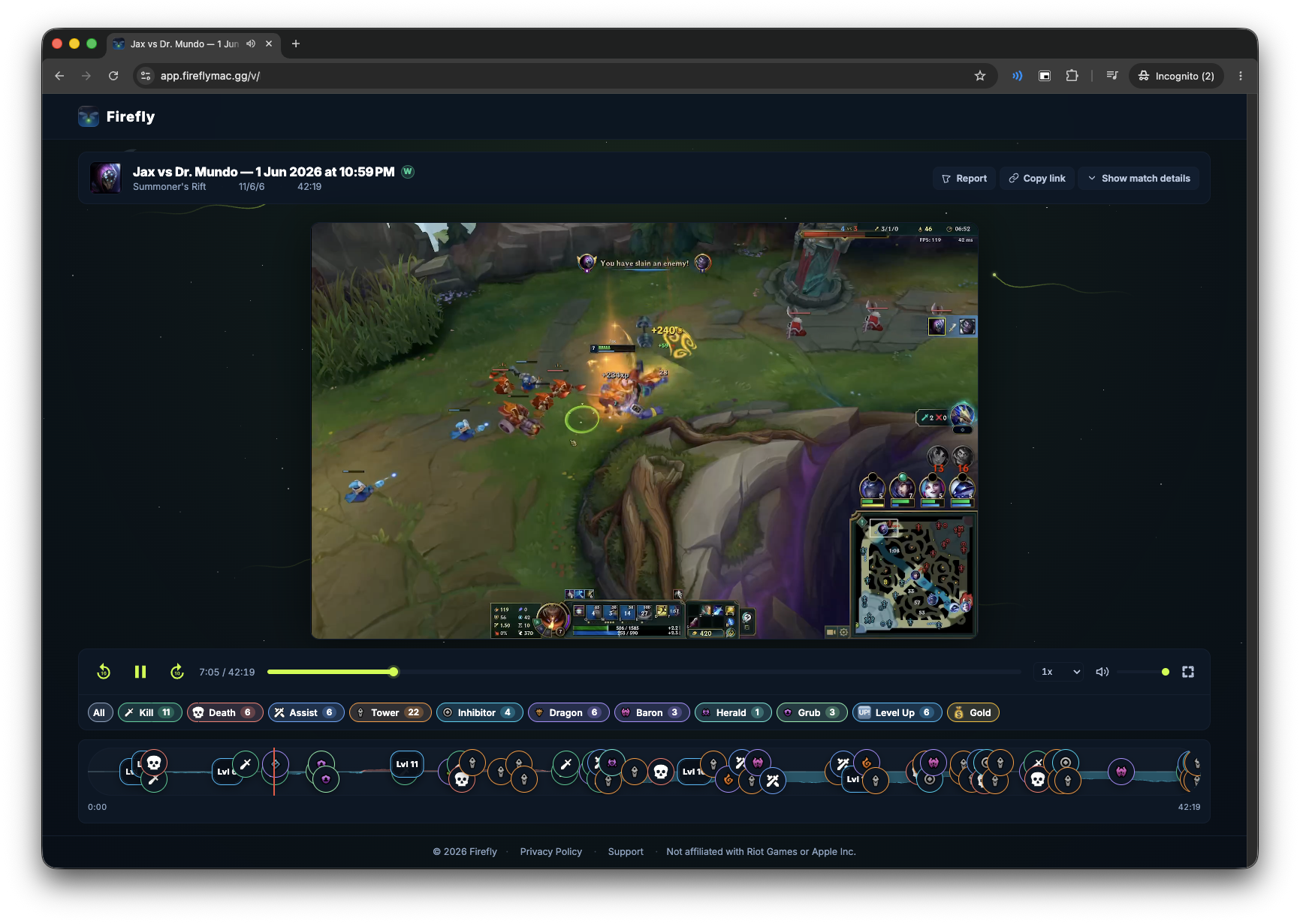
Task: Toggle the Inhibitor events filter
Action: tap(479, 712)
